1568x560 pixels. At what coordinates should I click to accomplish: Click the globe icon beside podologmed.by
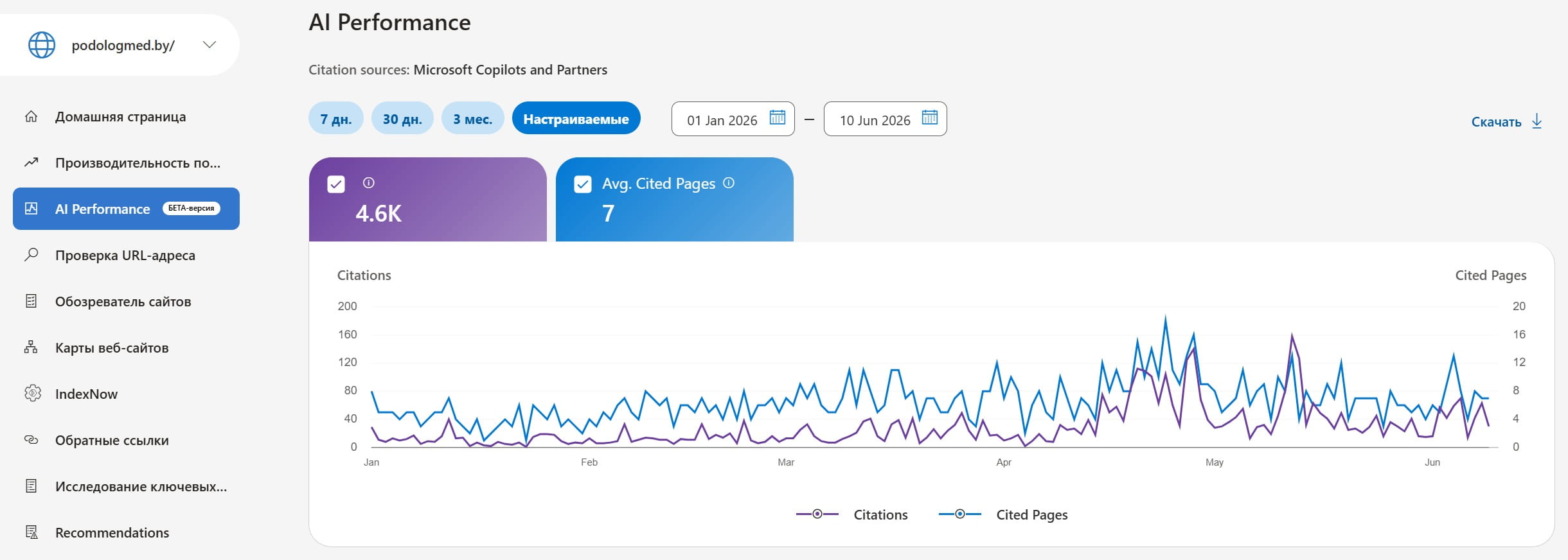(x=42, y=45)
